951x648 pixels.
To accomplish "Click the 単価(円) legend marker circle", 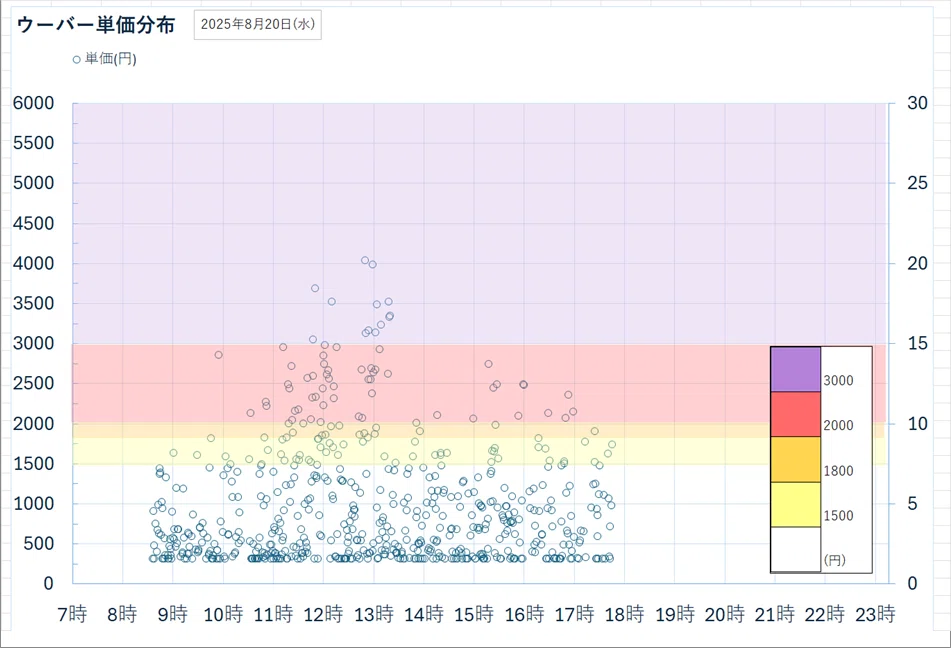I will click(x=76, y=59).
